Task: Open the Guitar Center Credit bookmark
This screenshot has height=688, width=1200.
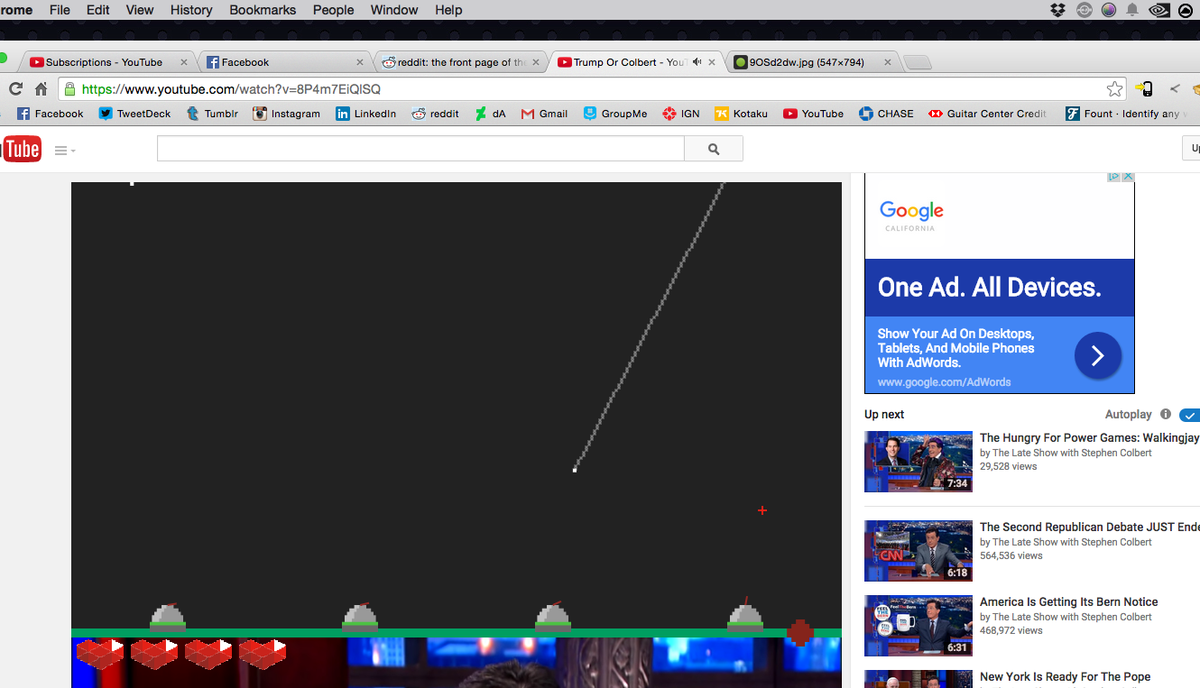Action: (x=987, y=114)
